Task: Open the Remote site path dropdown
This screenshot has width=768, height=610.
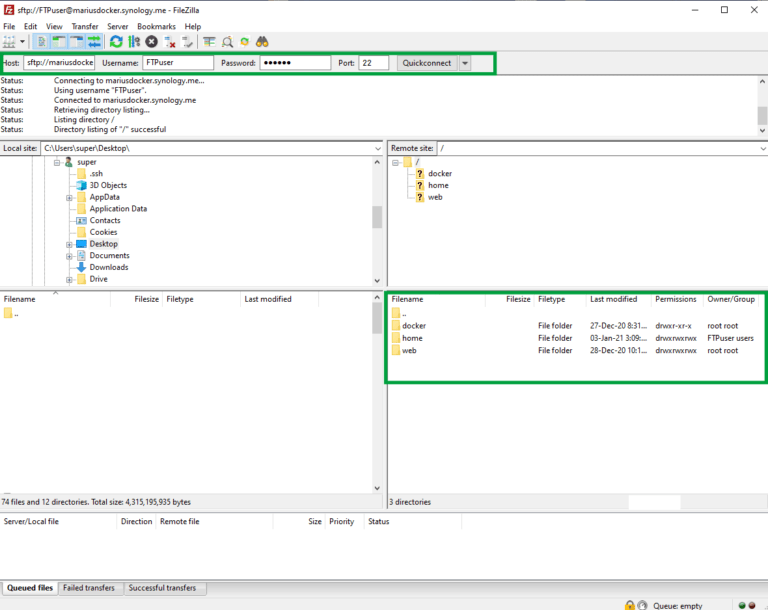Action: [x=763, y=148]
